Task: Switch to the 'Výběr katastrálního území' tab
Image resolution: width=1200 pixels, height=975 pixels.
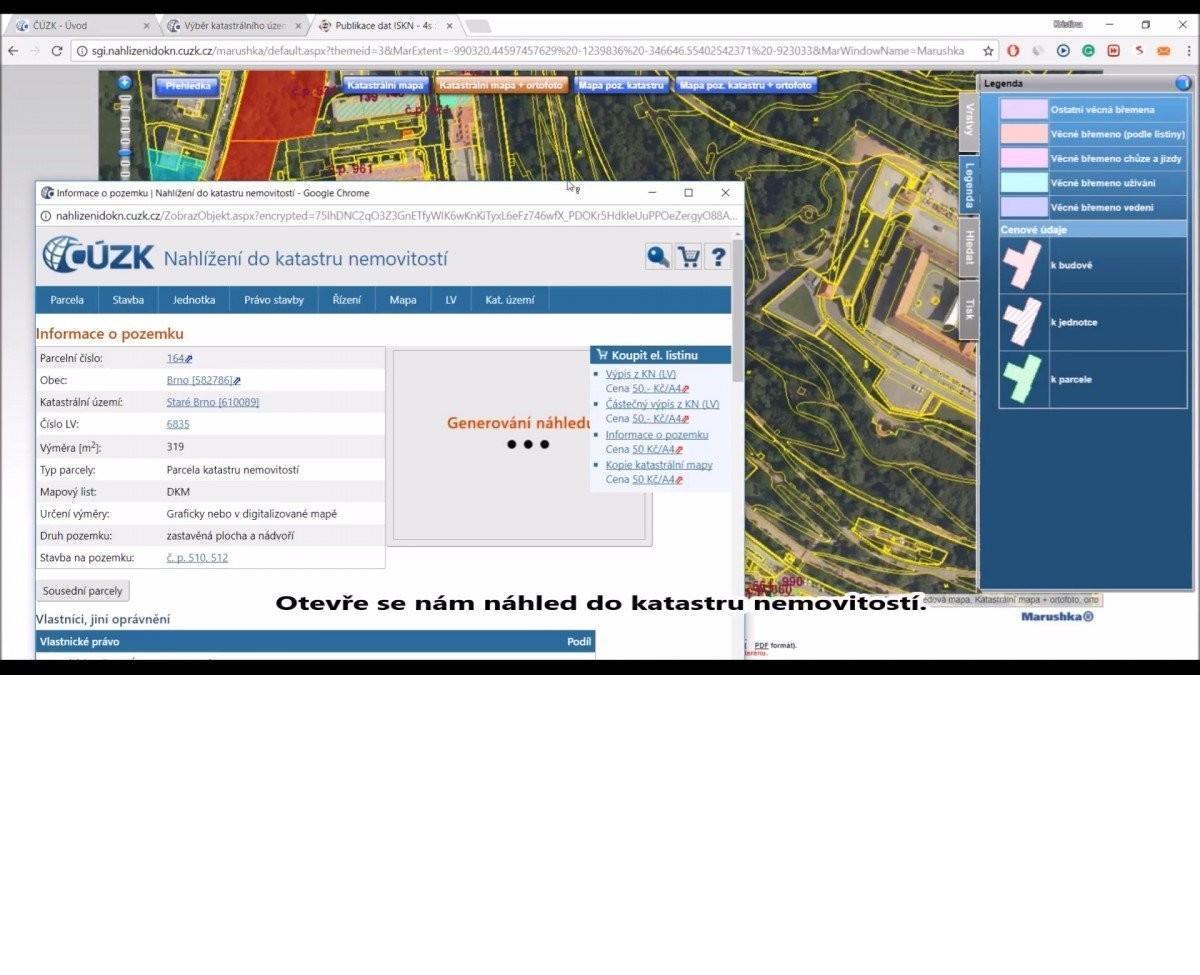Action: pyautogui.click(x=233, y=26)
